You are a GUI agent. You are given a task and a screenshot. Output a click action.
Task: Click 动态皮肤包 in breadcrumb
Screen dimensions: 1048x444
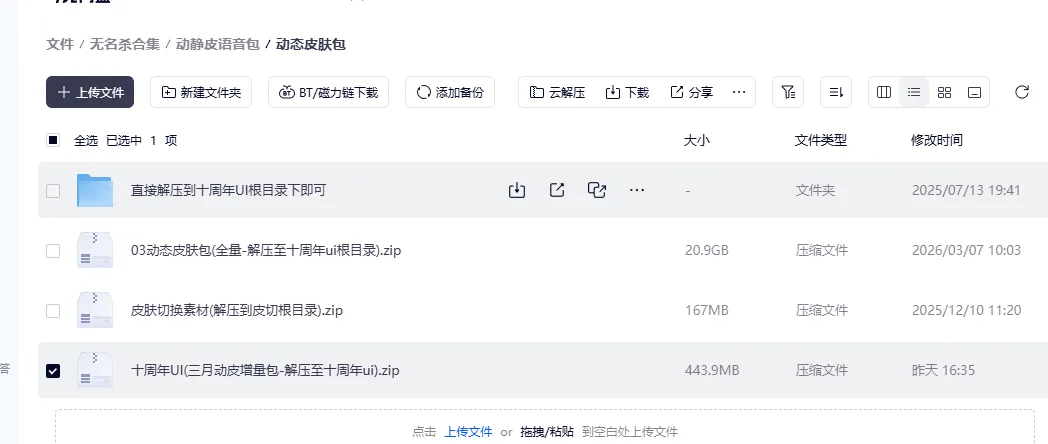click(311, 44)
